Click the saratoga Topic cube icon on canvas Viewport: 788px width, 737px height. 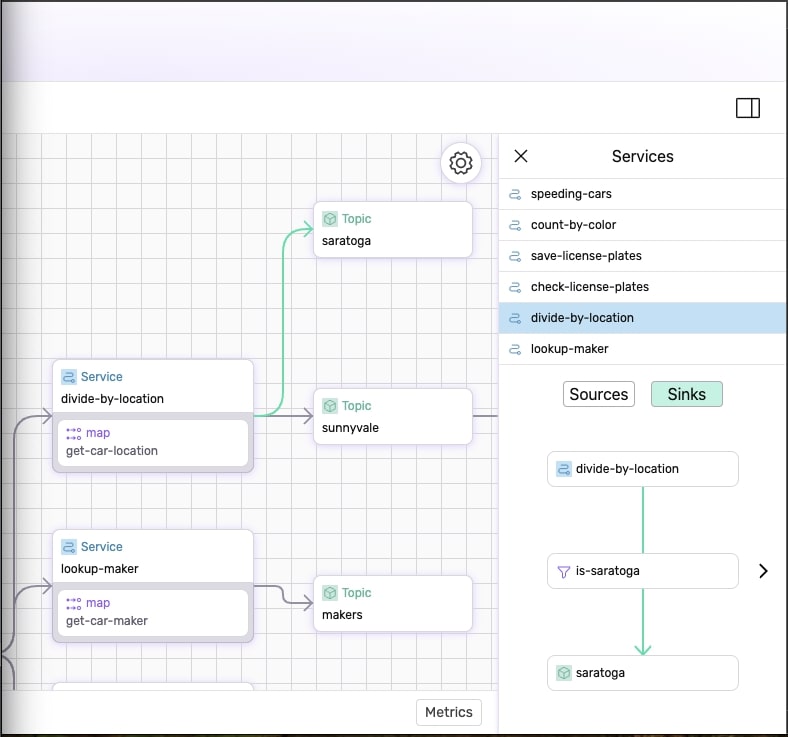click(330, 219)
